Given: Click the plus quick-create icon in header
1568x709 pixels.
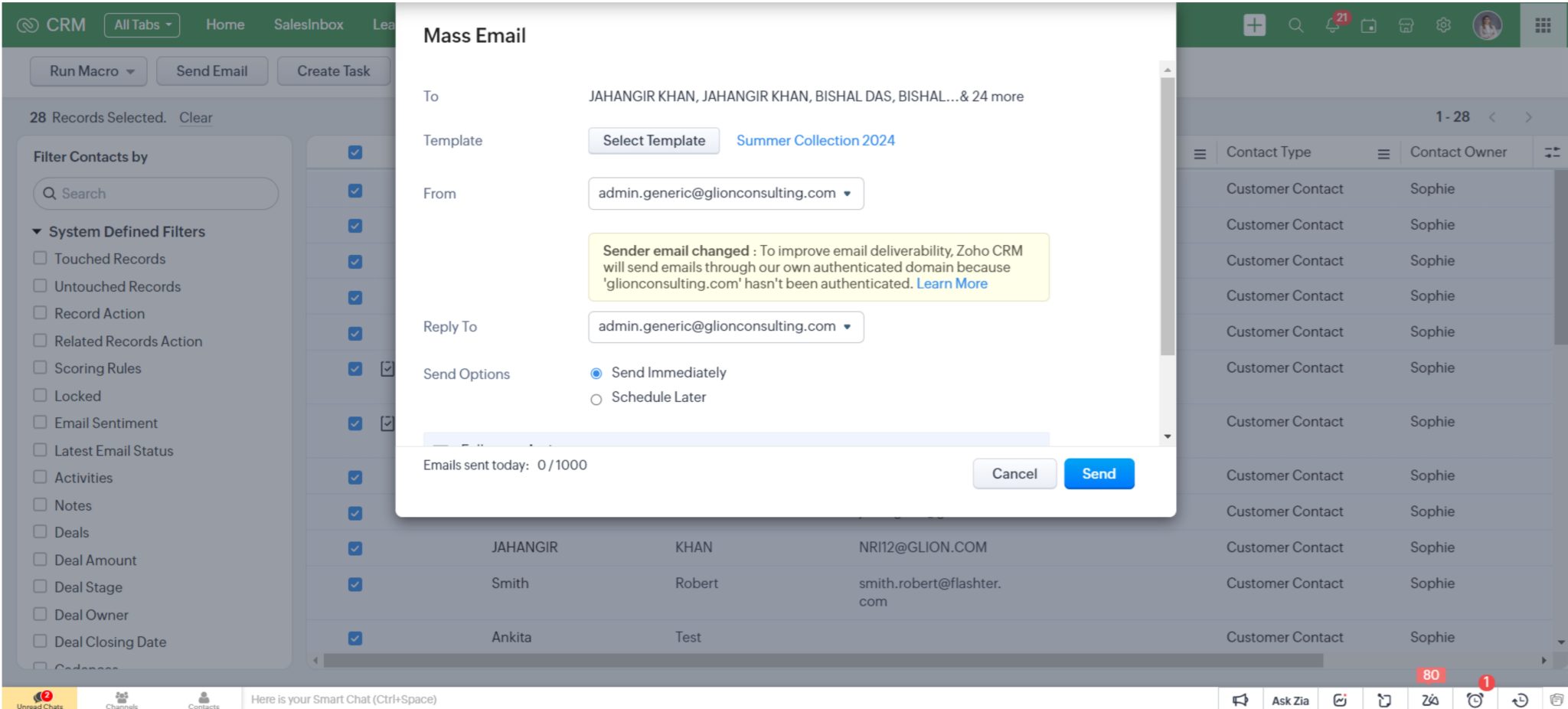Looking at the screenshot, I should (1254, 25).
